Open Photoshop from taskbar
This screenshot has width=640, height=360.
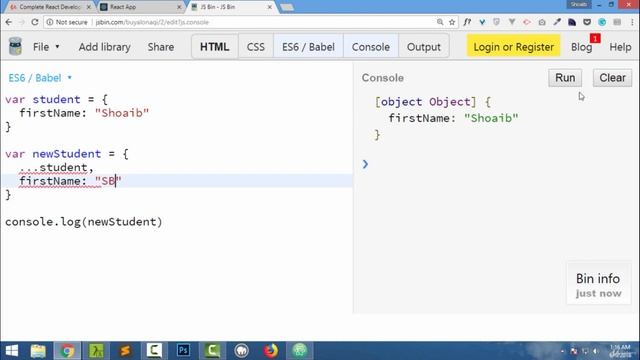pyautogui.click(x=183, y=351)
